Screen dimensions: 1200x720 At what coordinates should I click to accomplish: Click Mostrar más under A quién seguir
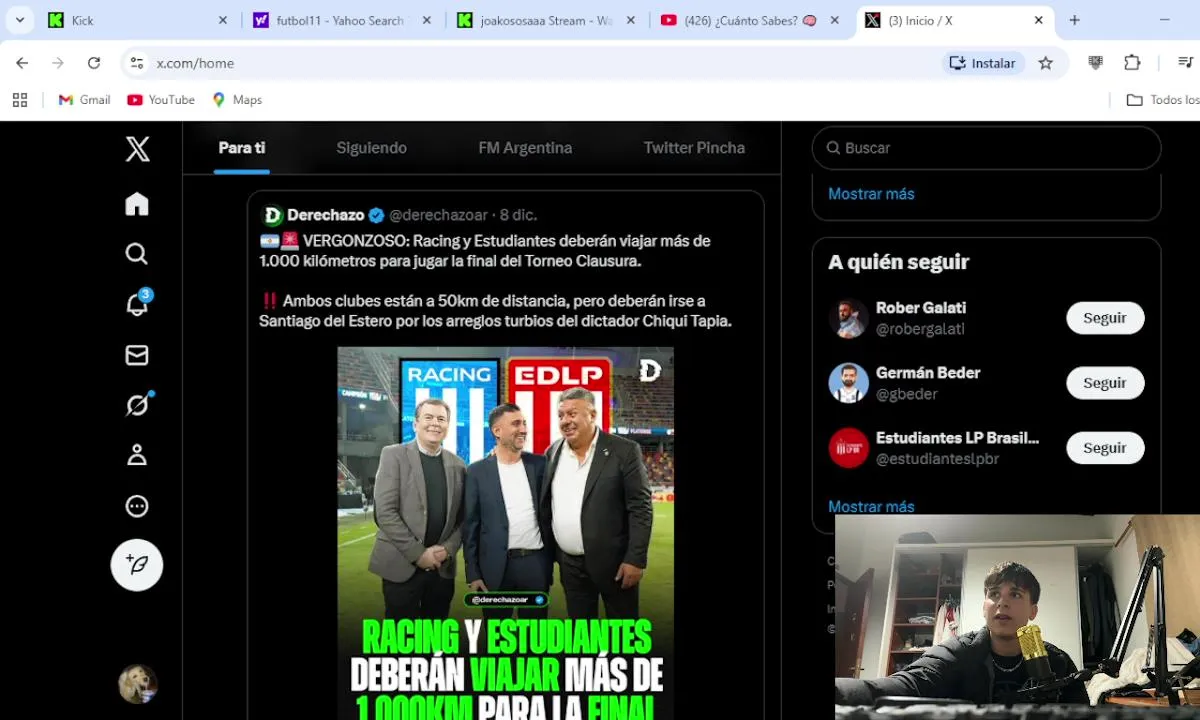(x=871, y=506)
